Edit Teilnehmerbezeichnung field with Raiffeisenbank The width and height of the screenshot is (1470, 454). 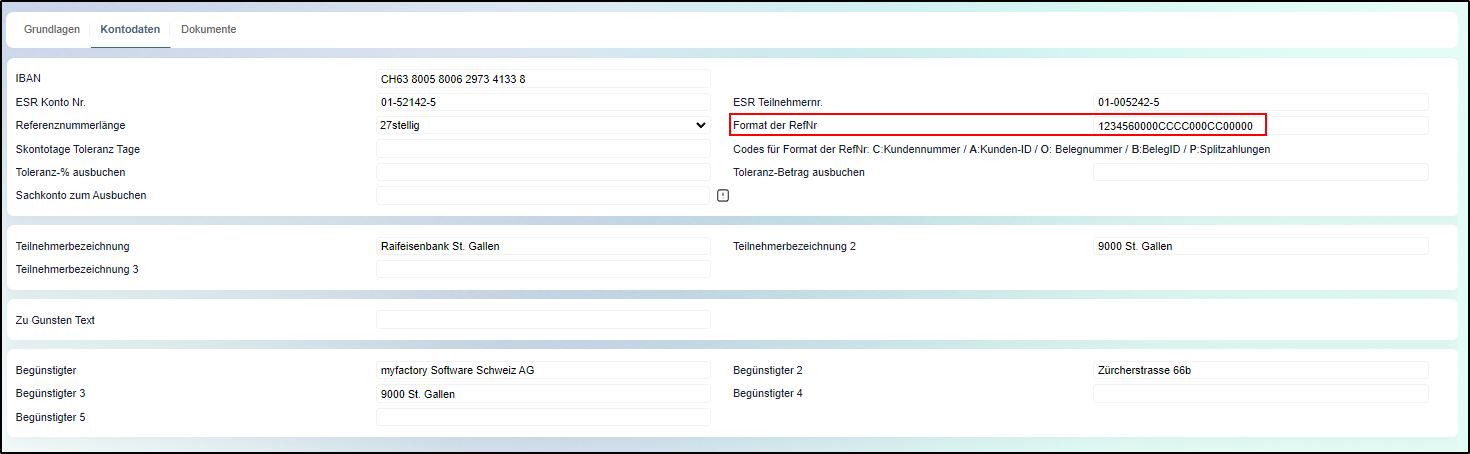(543, 246)
